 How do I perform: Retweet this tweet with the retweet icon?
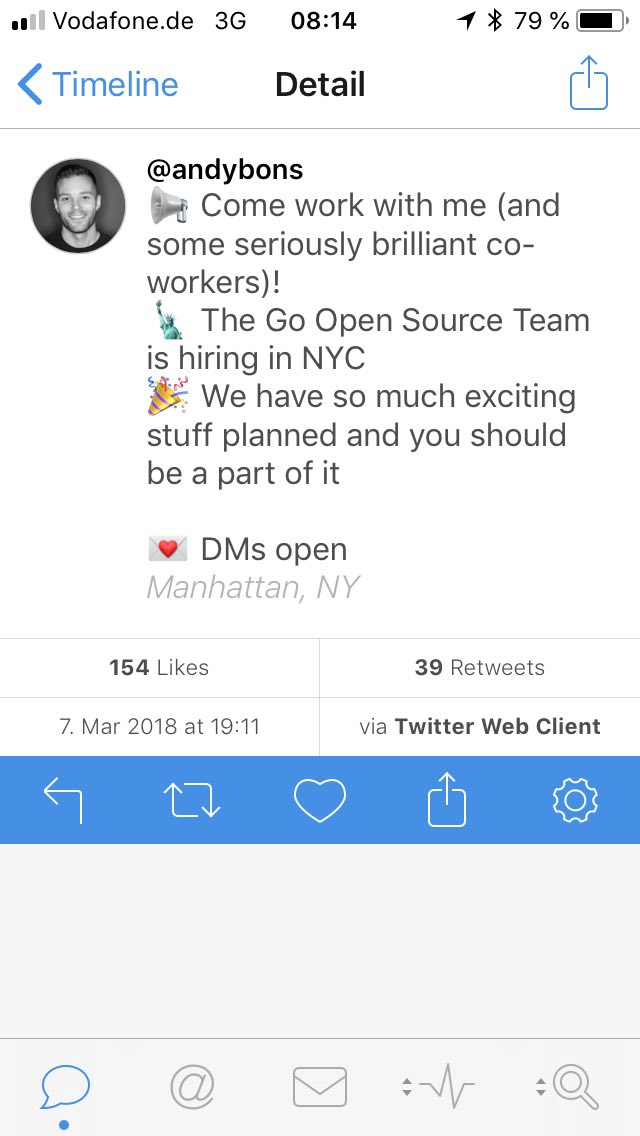click(191, 799)
